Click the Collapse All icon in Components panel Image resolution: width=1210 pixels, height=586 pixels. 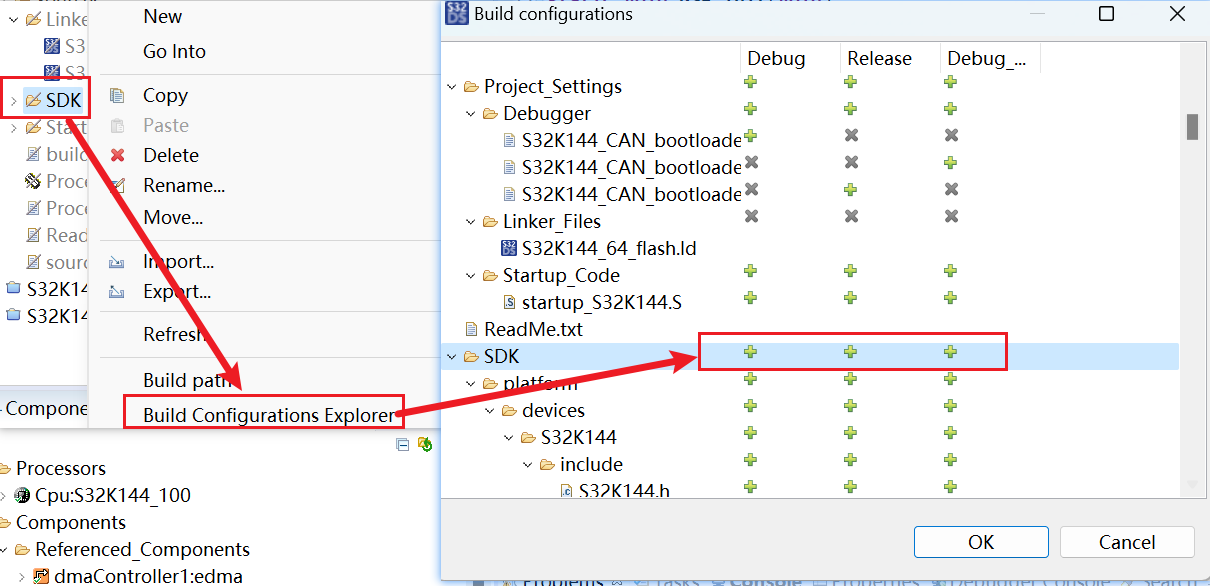pos(402,444)
